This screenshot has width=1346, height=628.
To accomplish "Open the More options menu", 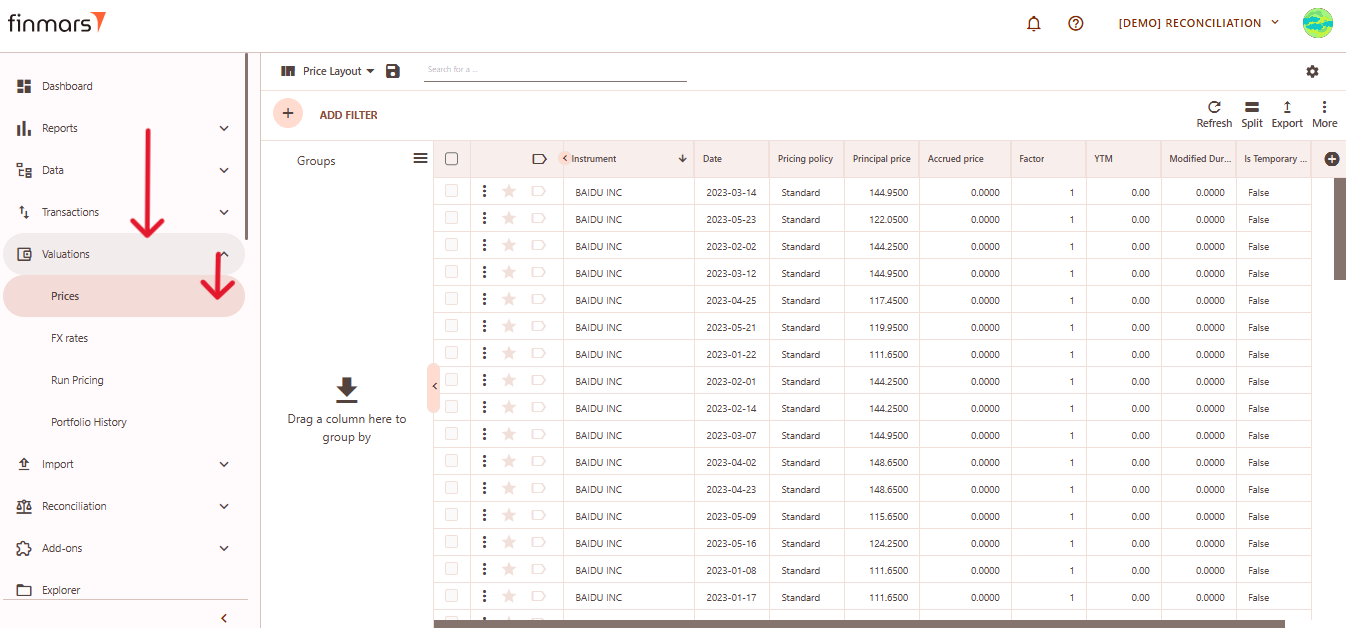I will pos(1324,114).
